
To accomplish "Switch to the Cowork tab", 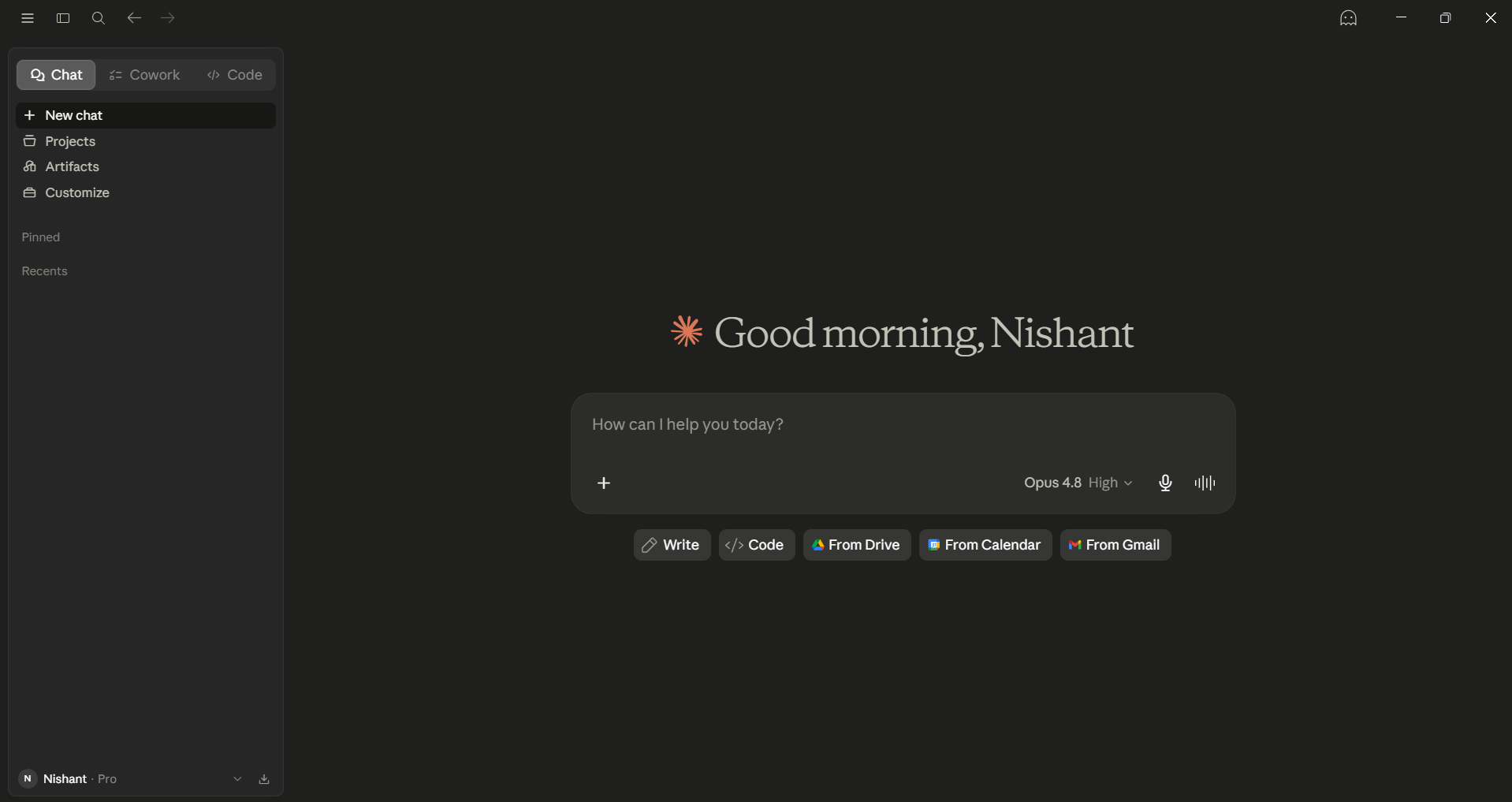I will click(x=144, y=75).
